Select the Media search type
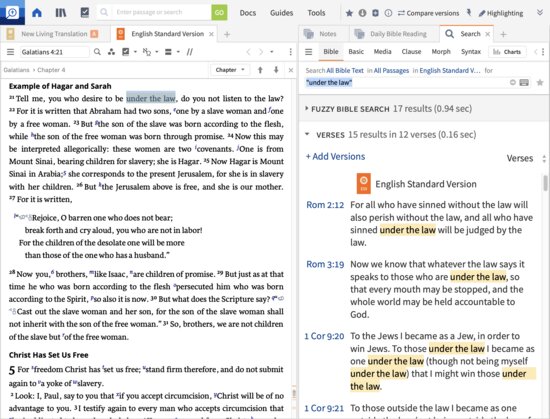Viewport: 550px width, 419px height. pos(382,52)
